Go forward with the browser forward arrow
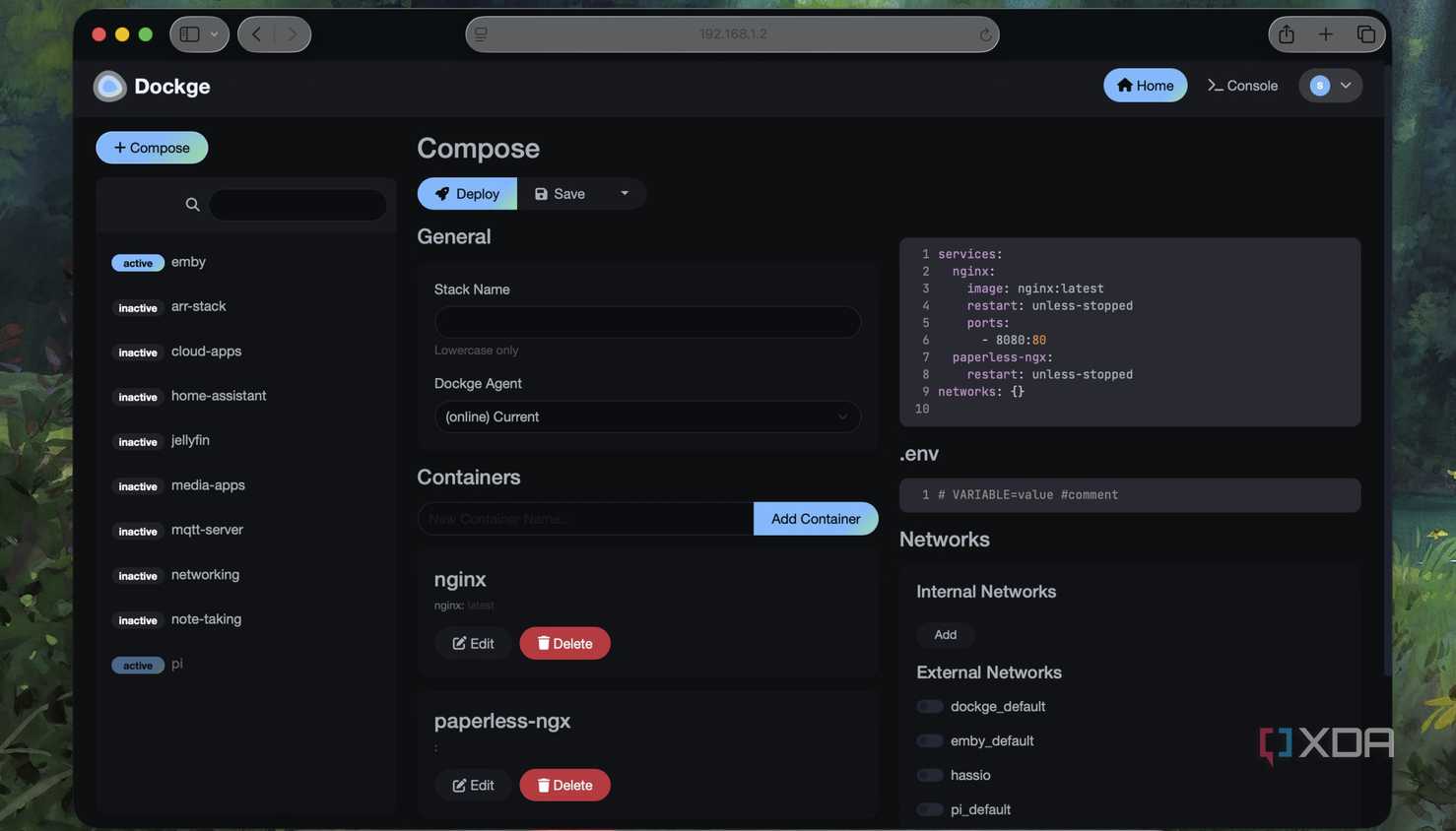 pyautogui.click(x=292, y=34)
